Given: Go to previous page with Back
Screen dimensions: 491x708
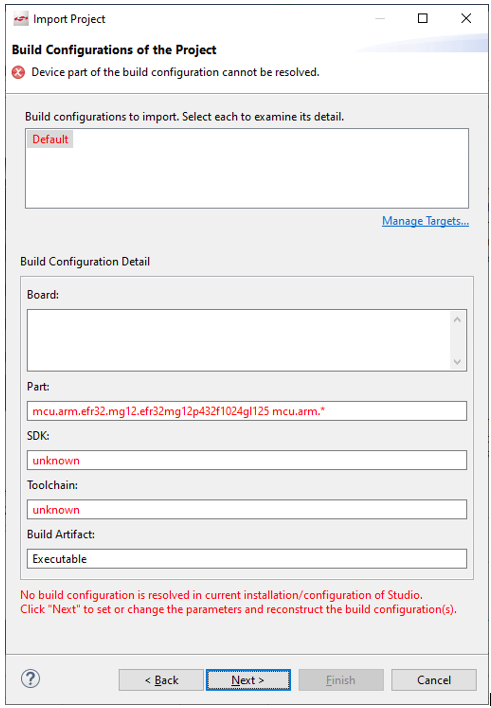Looking at the screenshot, I should pos(161,680).
